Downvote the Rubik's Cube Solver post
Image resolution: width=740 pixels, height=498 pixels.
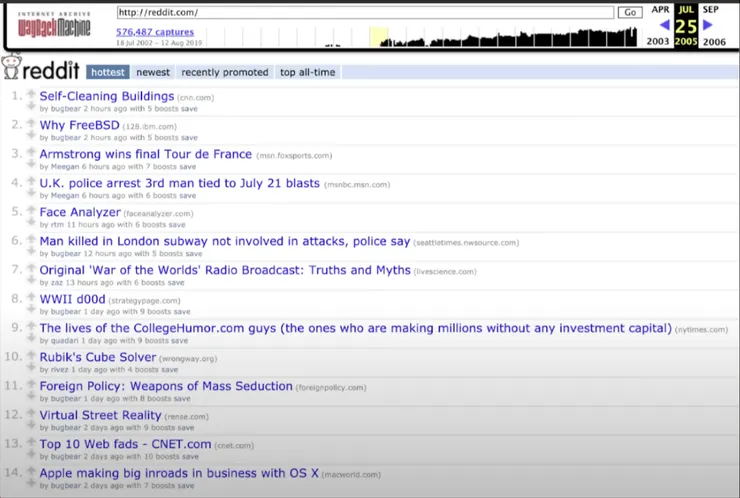(31, 367)
